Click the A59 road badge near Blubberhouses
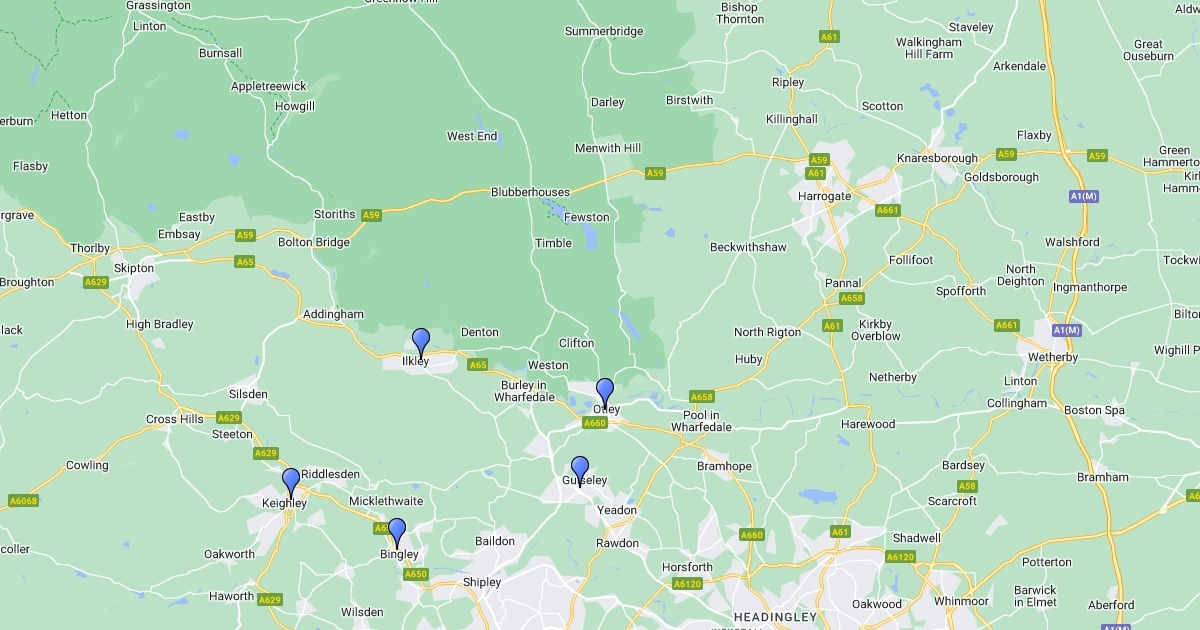The height and width of the screenshot is (630, 1200). [654, 173]
